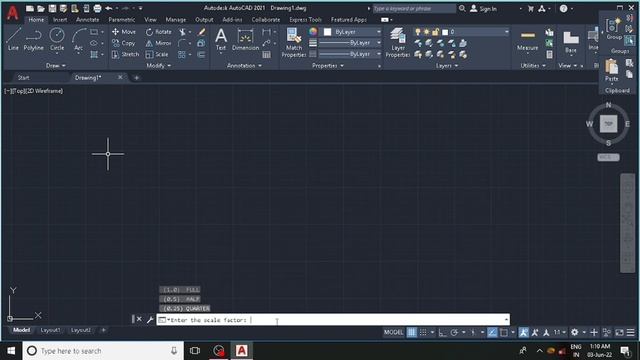Activate the Scale command
Screen dimensions: 640x360
pyautogui.click(x=157, y=54)
